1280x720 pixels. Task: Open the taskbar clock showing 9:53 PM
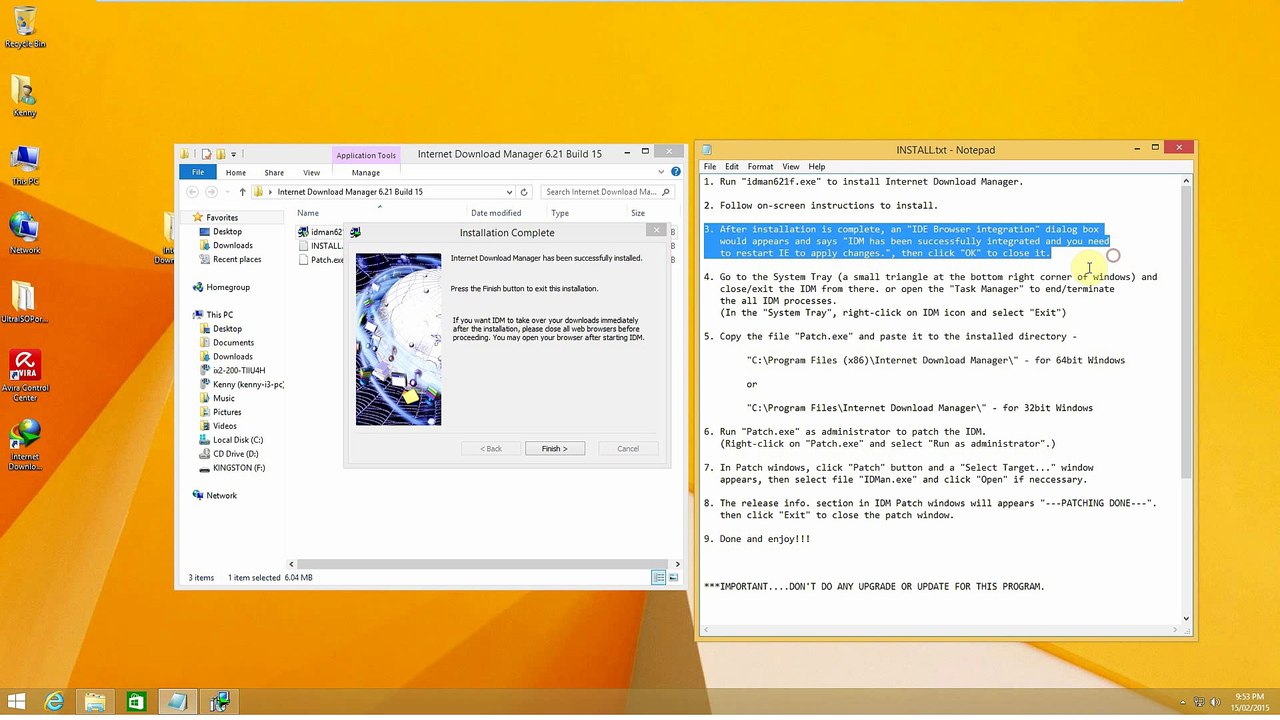tap(1249, 702)
